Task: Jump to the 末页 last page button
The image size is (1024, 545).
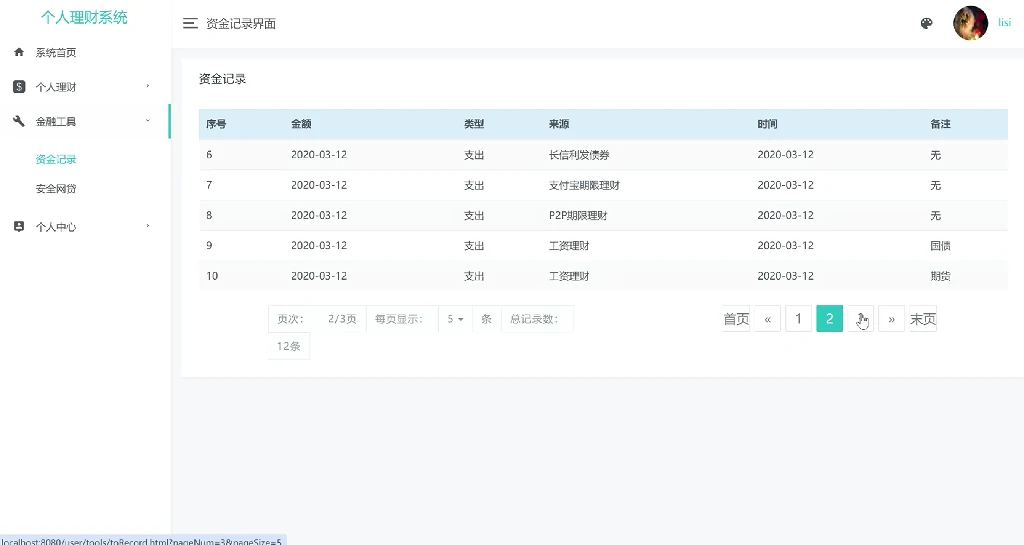Action: (923, 319)
